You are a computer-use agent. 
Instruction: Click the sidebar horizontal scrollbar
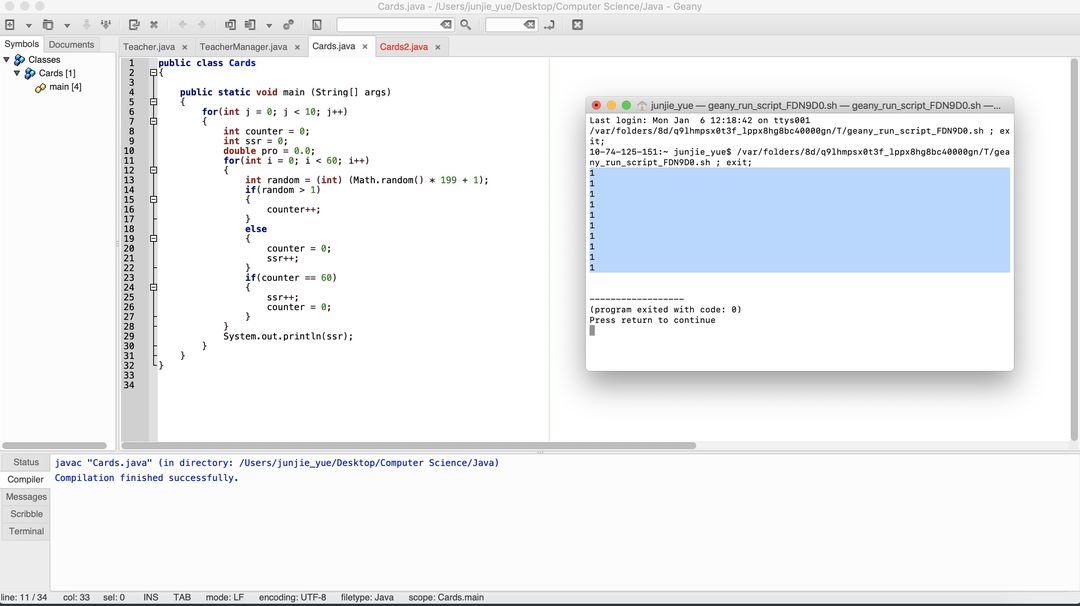click(x=54, y=446)
